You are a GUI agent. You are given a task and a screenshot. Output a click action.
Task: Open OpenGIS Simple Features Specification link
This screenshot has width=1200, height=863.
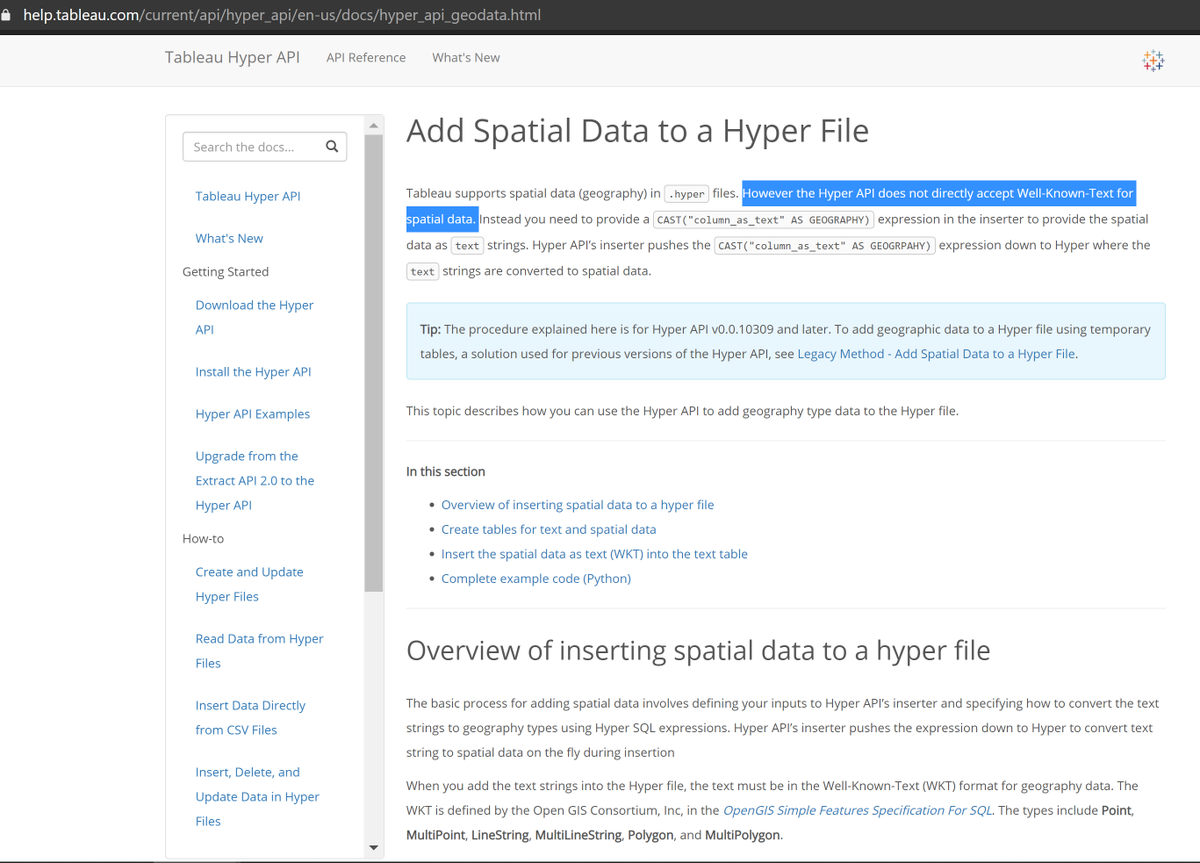(x=857, y=810)
